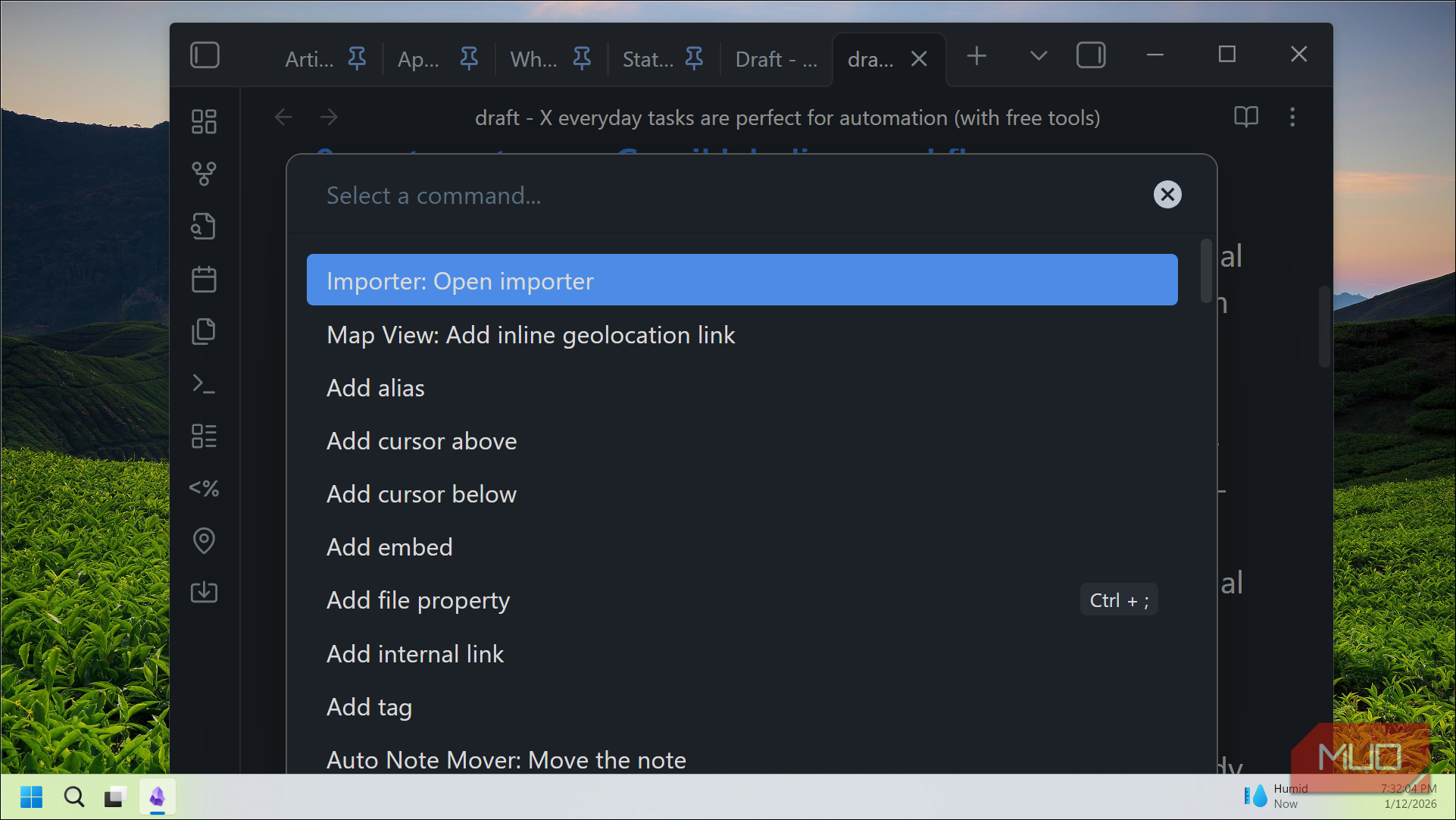Image resolution: width=1456 pixels, height=820 pixels.
Task: Click the command list scrollbar
Action: point(1206,271)
